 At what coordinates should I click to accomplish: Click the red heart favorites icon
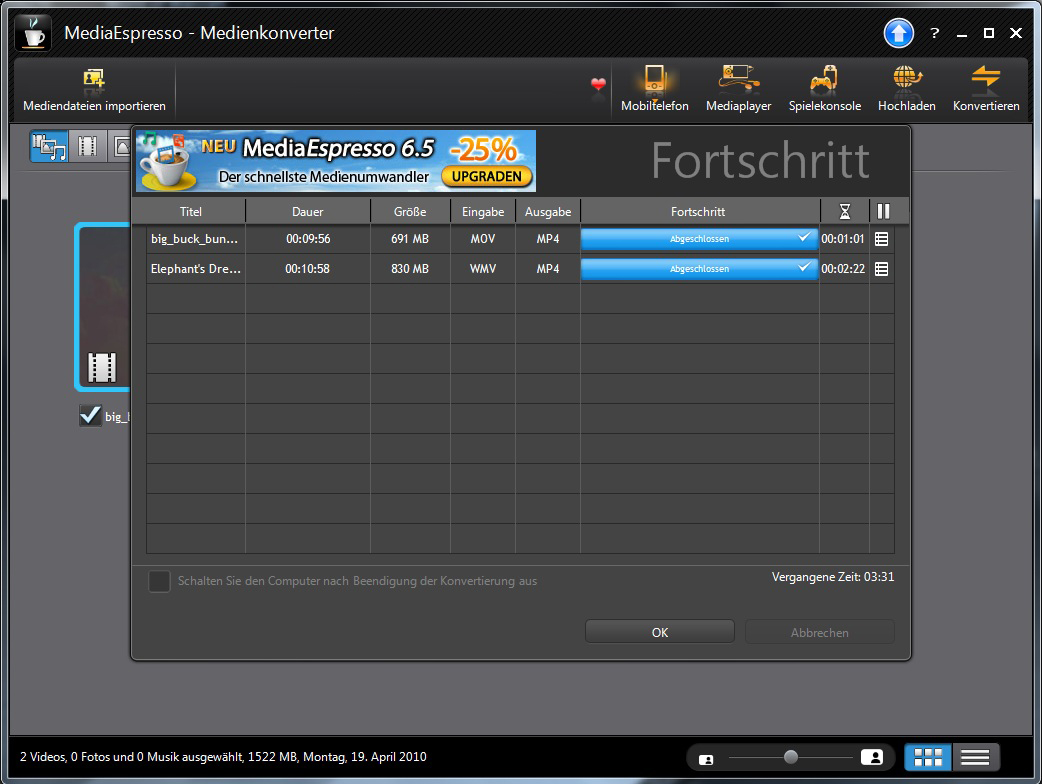click(x=598, y=84)
